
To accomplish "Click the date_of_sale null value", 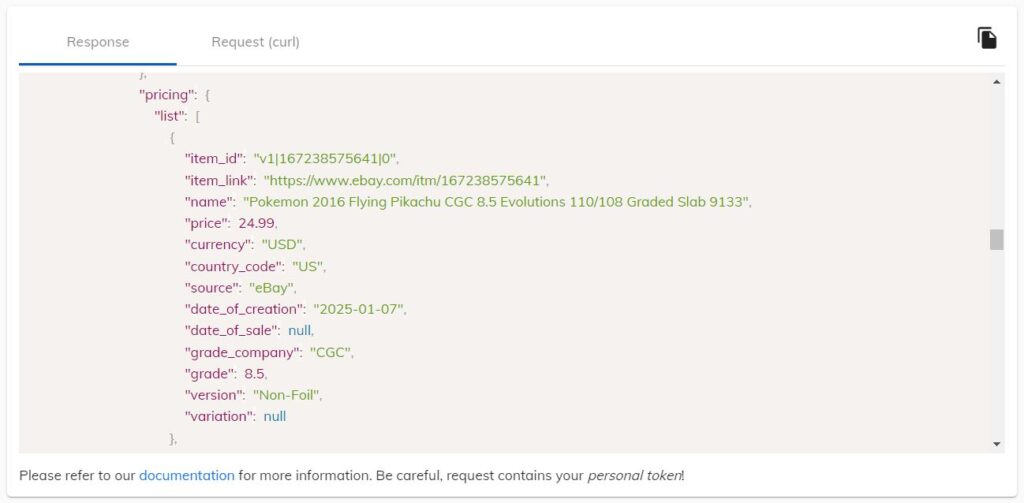I will tap(300, 331).
